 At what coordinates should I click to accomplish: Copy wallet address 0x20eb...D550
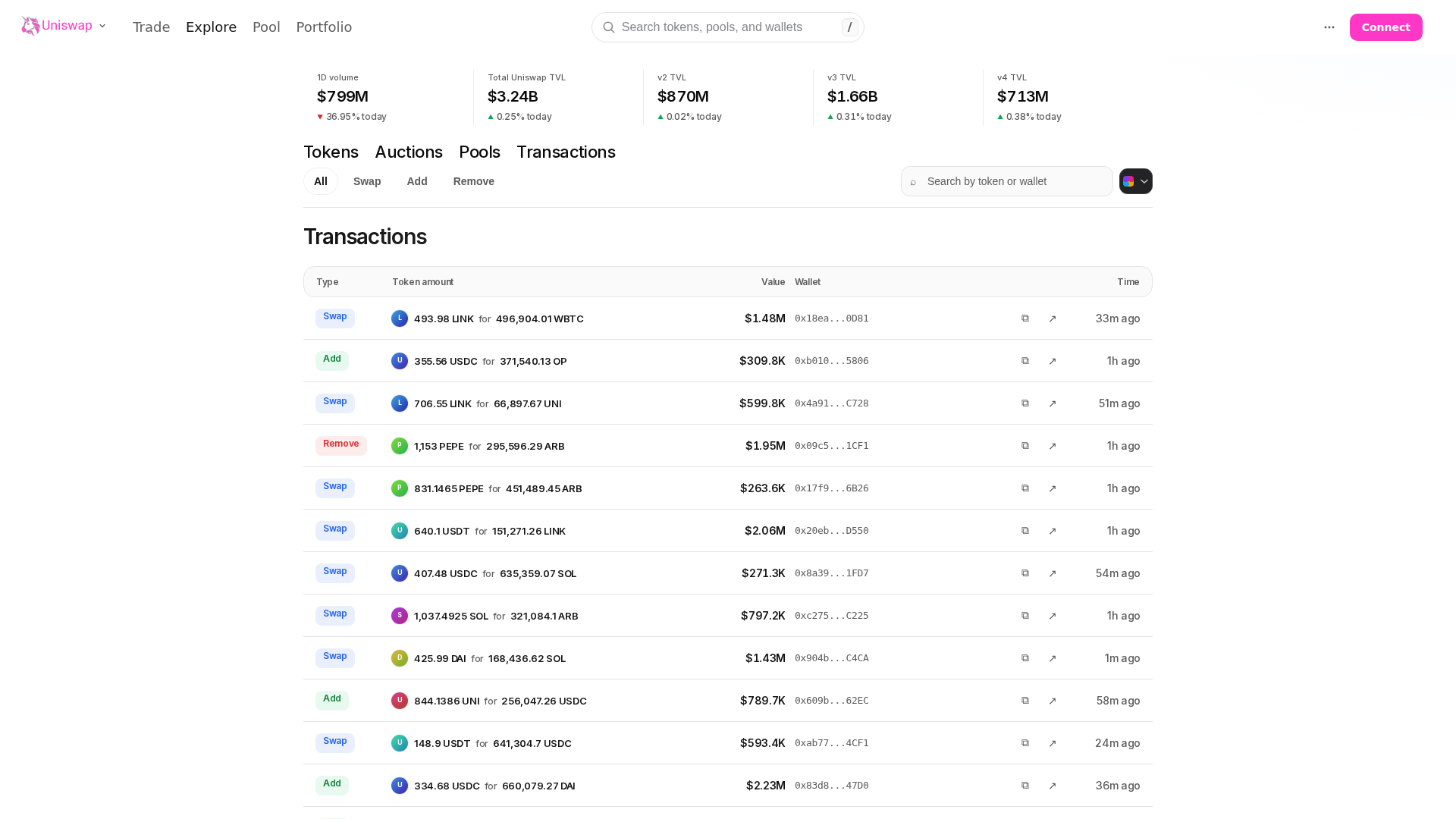point(1025,531)
